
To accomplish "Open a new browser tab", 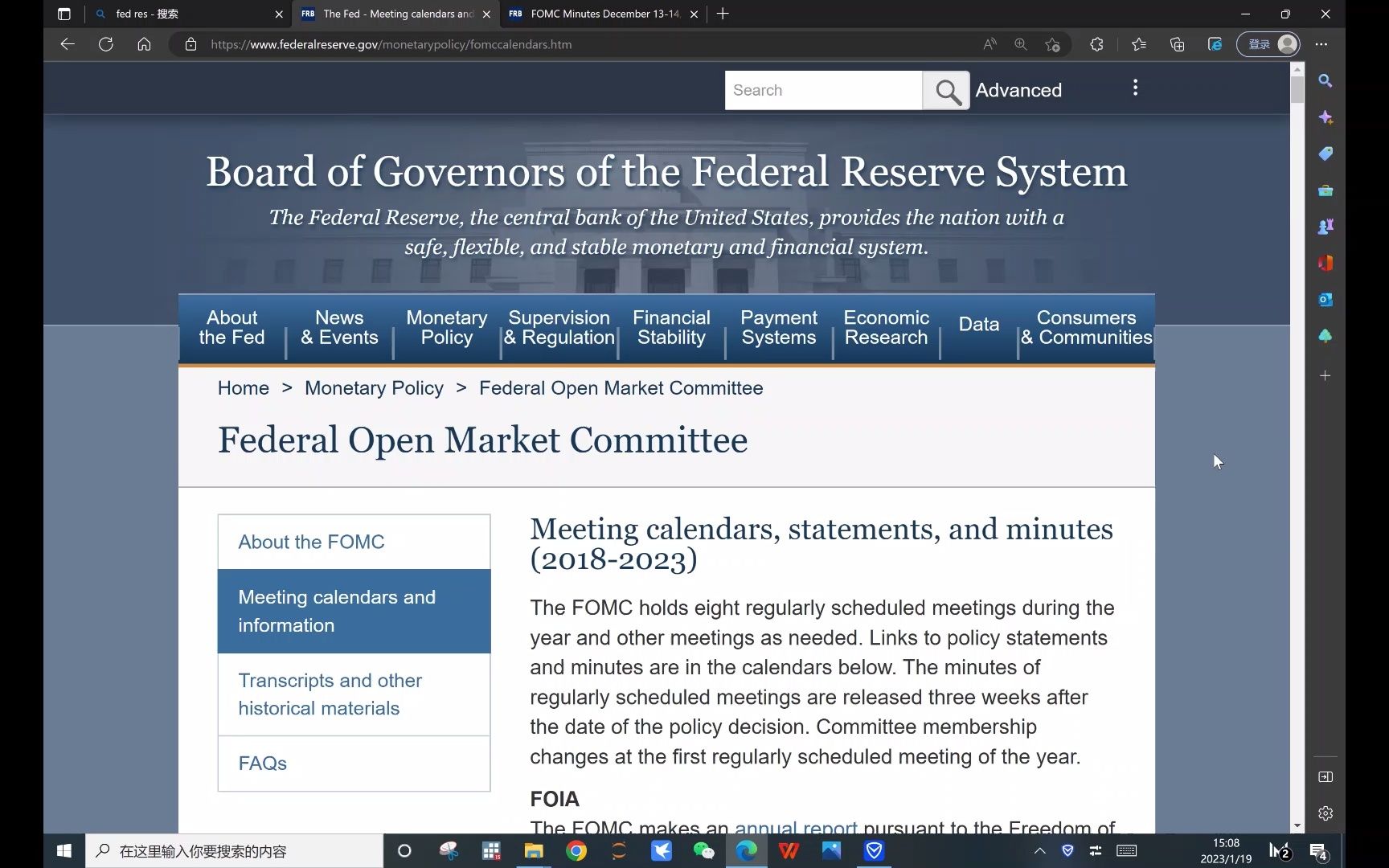I will pos(723,14).
